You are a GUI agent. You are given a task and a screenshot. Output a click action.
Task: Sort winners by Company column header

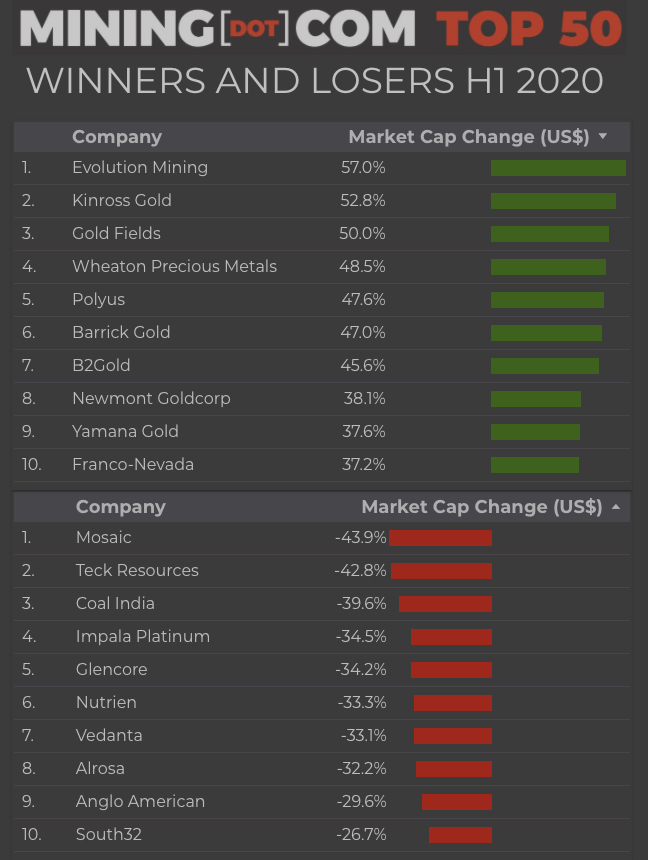tap(117, 137)
